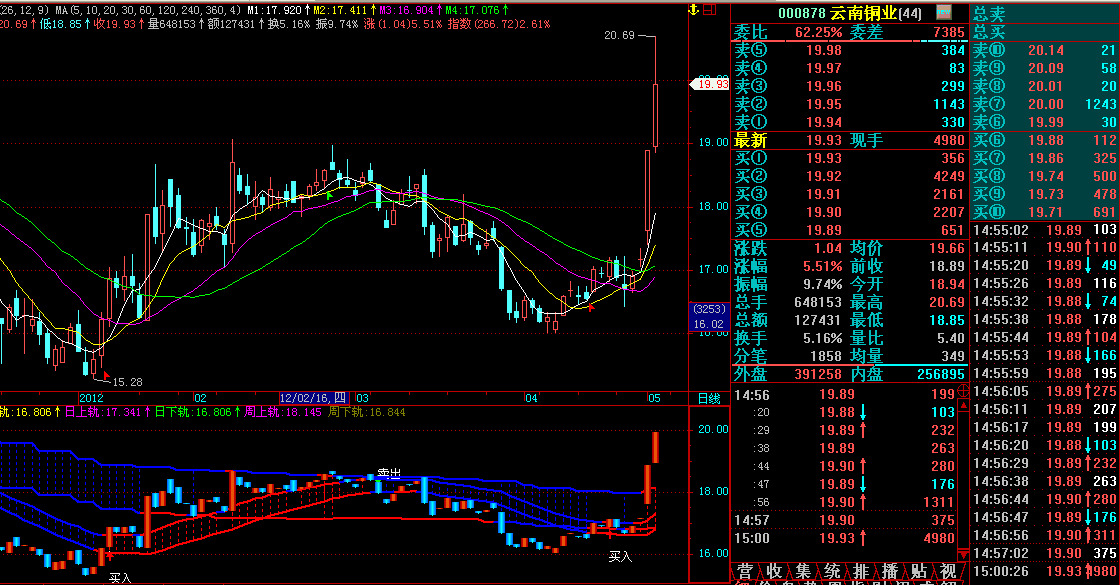Click the yellow anchor icon above chart
This screenshot has height=585, width=1120.
pos(691,10)
